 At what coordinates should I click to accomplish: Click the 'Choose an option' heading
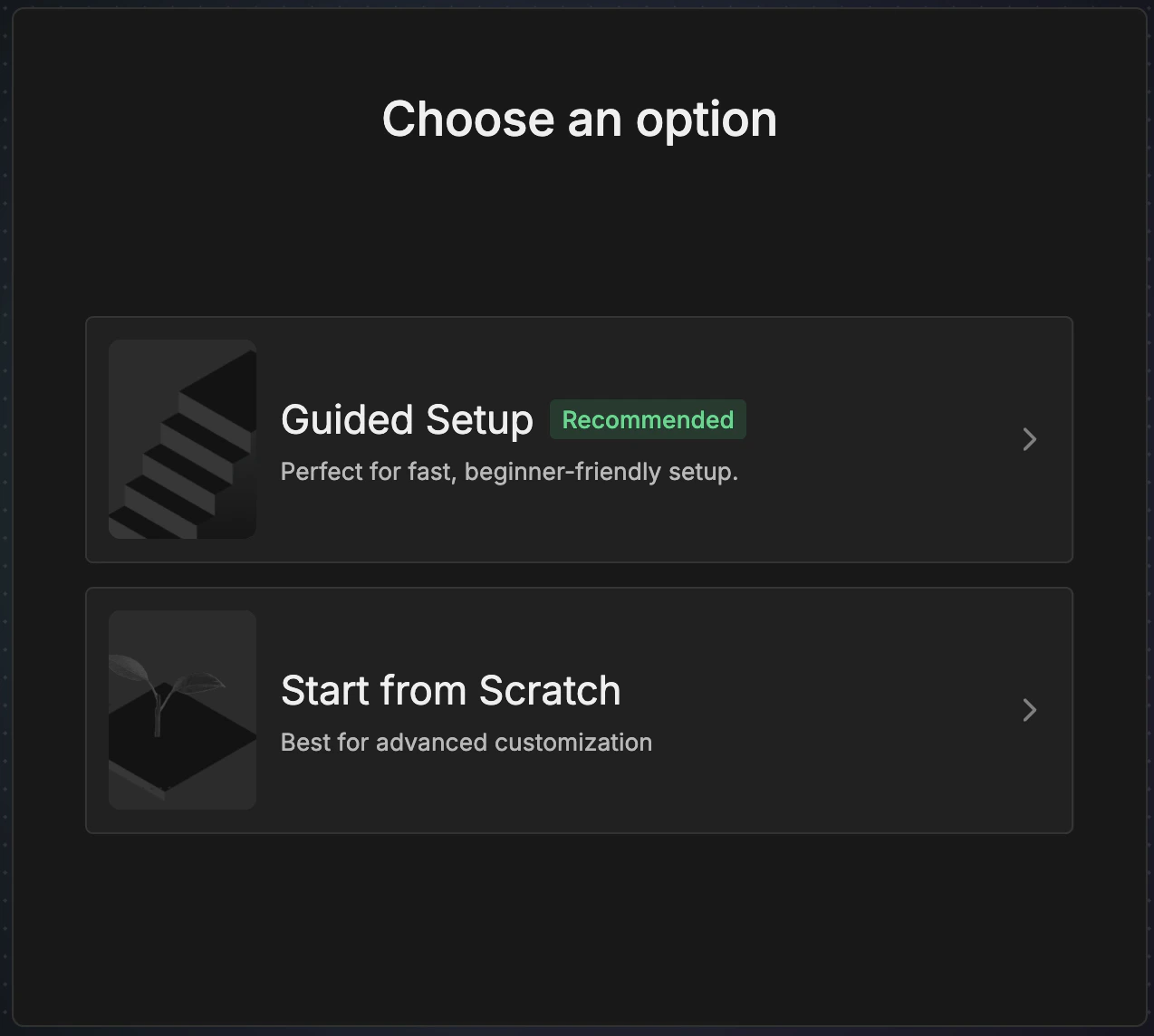580,119
